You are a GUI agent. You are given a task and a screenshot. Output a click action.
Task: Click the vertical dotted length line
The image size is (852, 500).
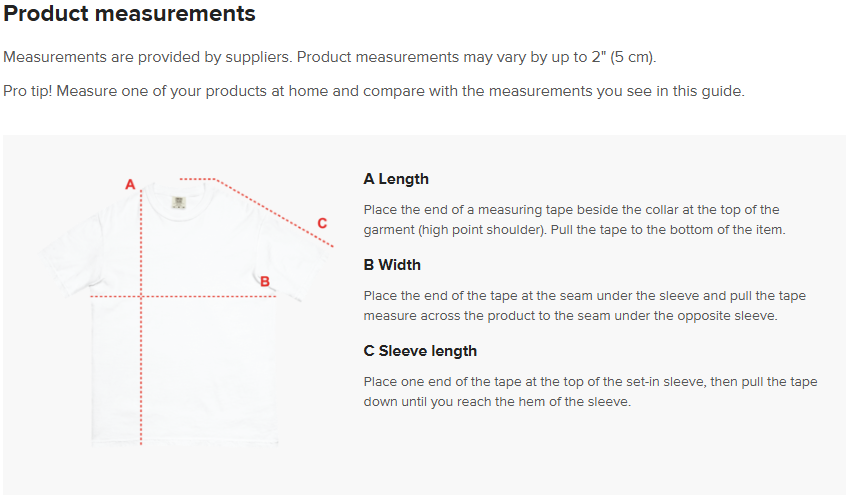[x=141, y=317]
